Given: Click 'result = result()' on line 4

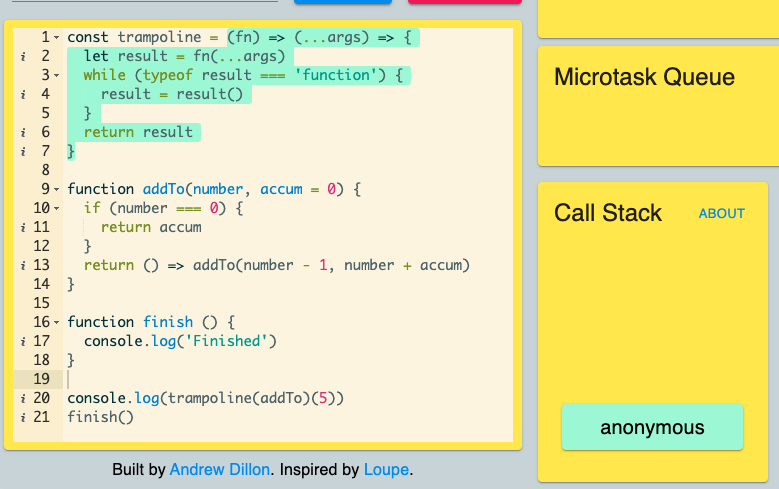Looking at the screenshot, I should [172, 94].
